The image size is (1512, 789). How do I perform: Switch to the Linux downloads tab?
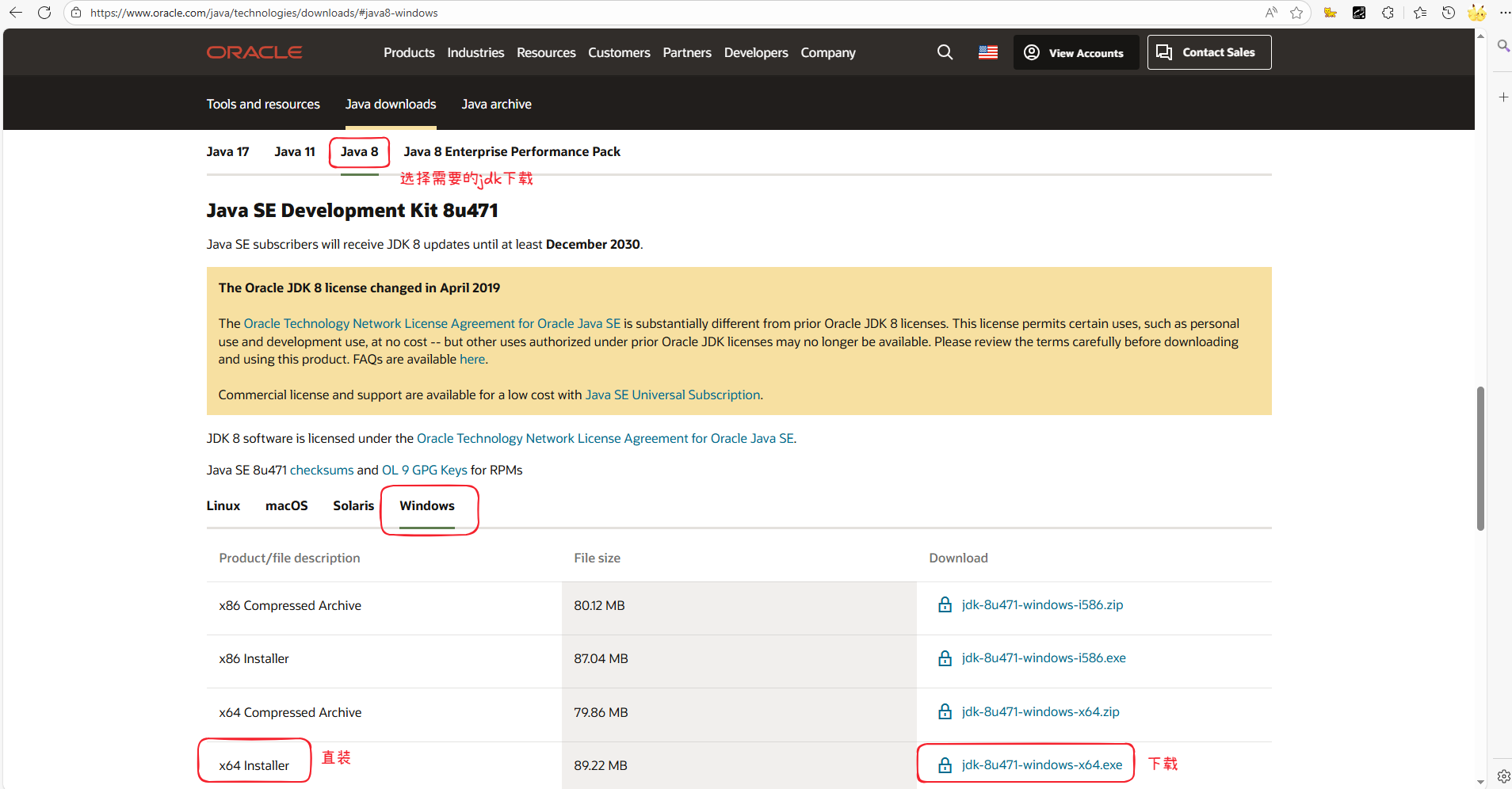click(223, 505)
